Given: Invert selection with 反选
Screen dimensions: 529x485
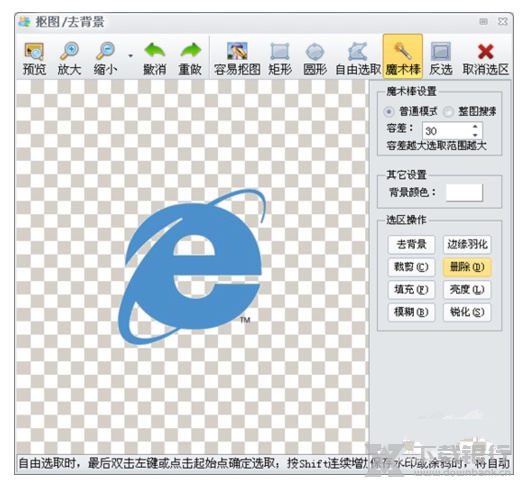Looking at the screenshot, I should (x=441, y=59).
